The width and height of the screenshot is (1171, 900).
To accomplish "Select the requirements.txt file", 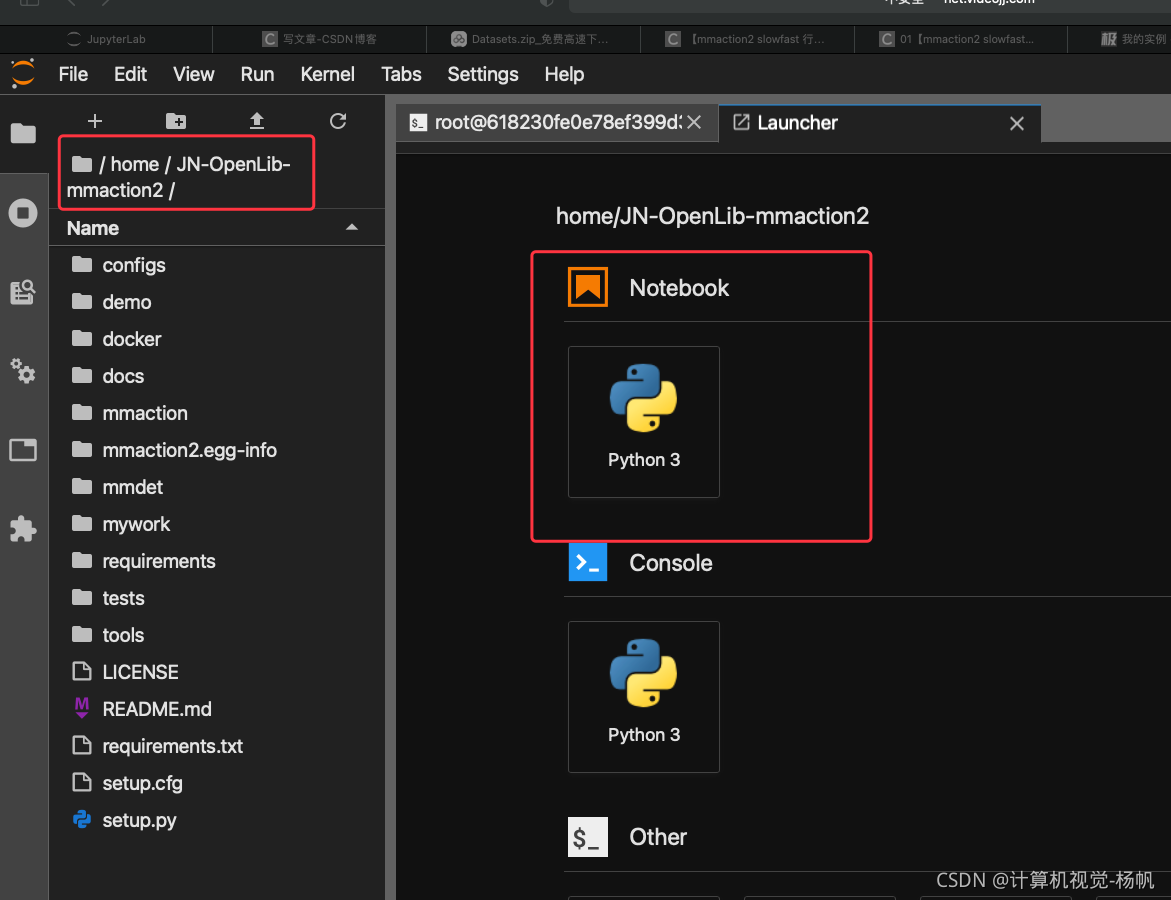I will coord(217,746).
